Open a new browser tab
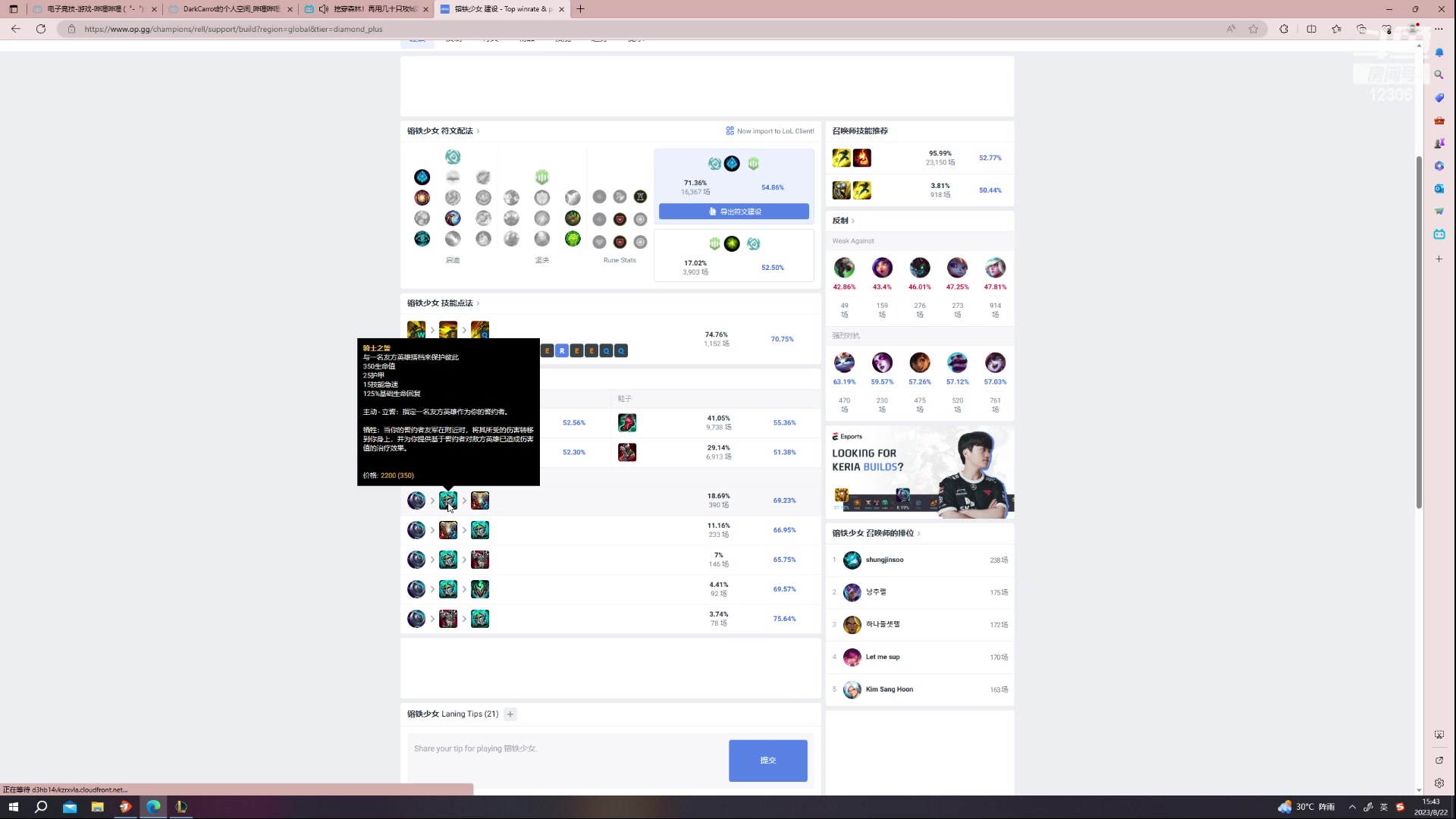 (581, 9)
